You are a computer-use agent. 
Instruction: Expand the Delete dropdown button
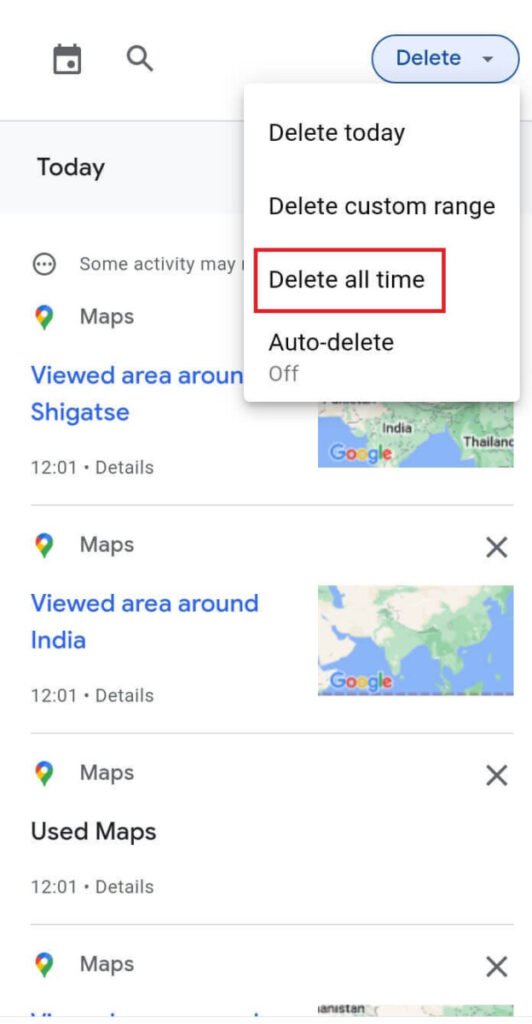coord(445,59)
